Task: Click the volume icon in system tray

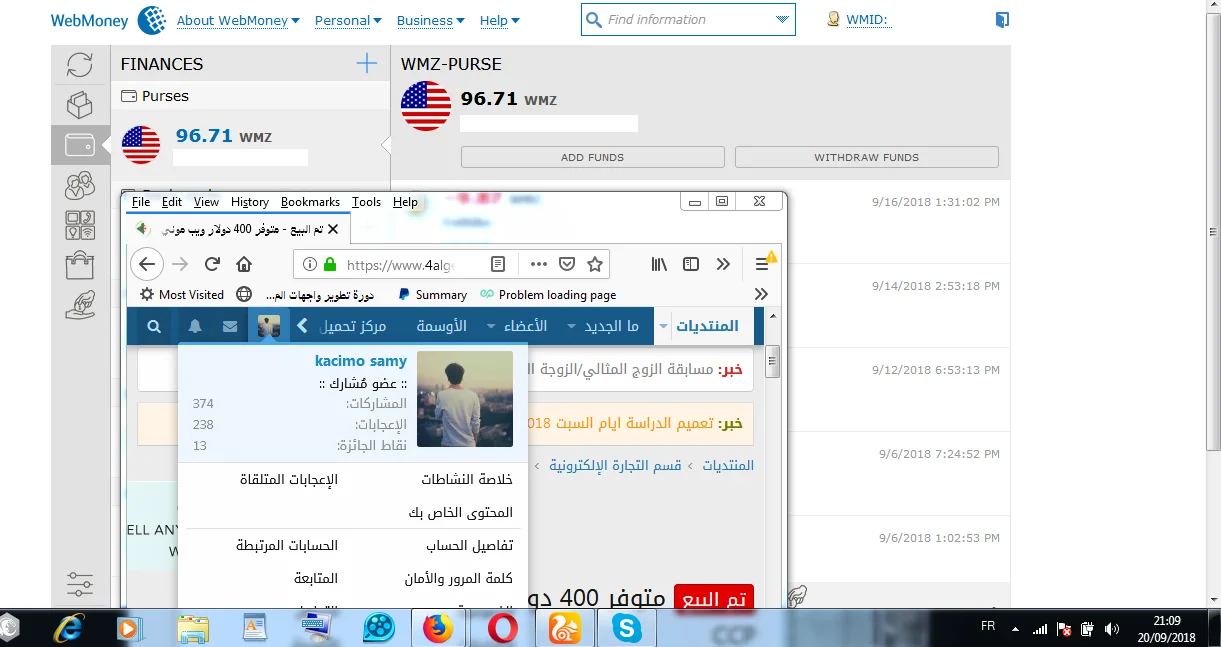Action: 1111,629
